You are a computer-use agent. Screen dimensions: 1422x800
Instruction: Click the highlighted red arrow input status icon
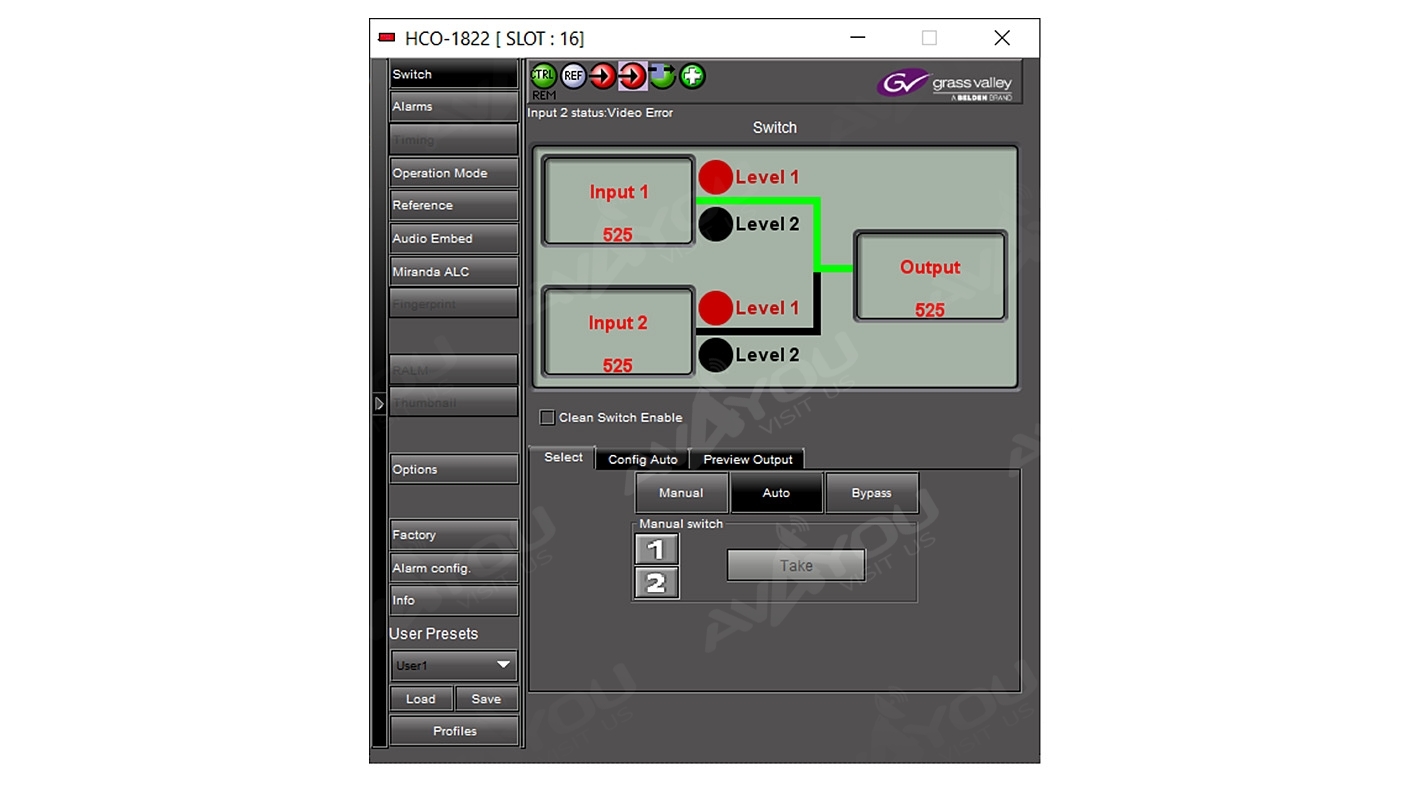632,76
